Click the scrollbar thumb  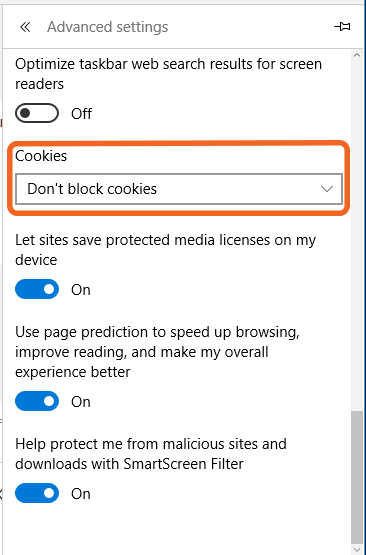point(356,477)
